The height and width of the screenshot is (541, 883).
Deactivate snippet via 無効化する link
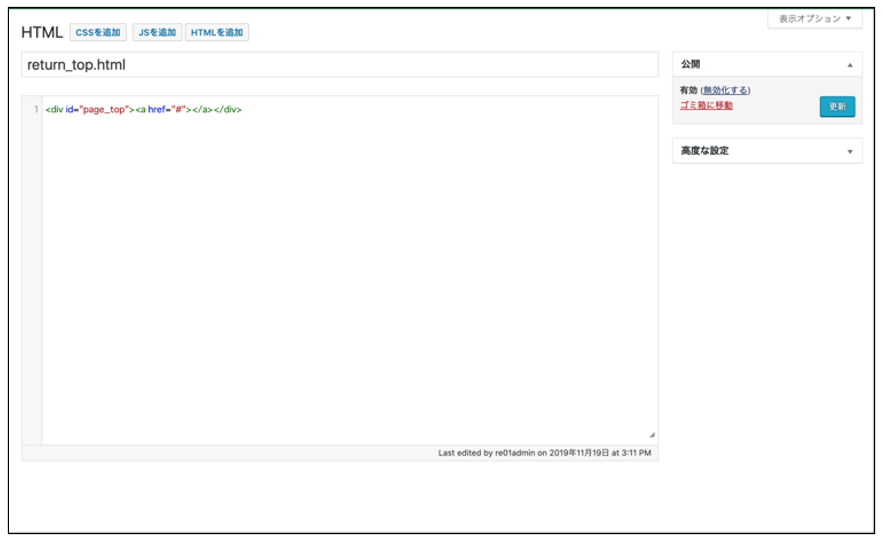coord(726,91)
